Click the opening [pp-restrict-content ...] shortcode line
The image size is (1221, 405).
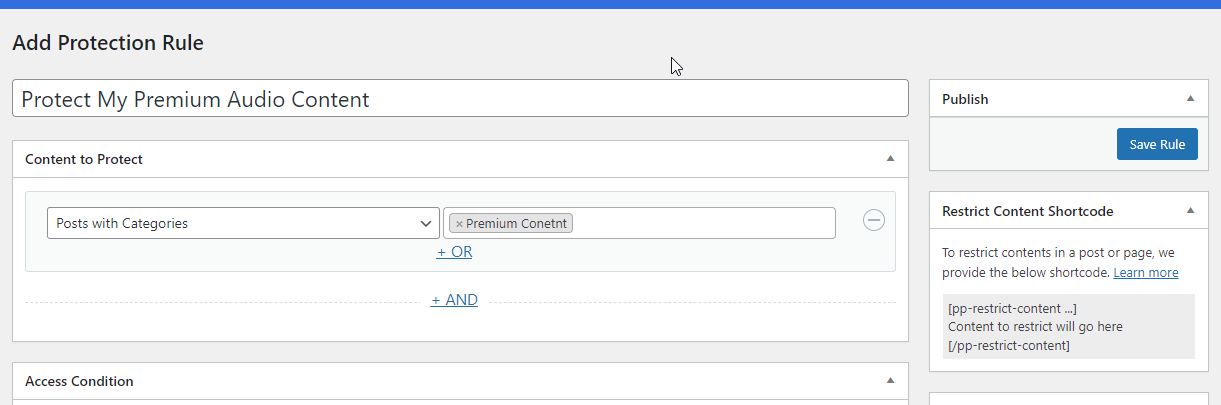[1012, 308]
